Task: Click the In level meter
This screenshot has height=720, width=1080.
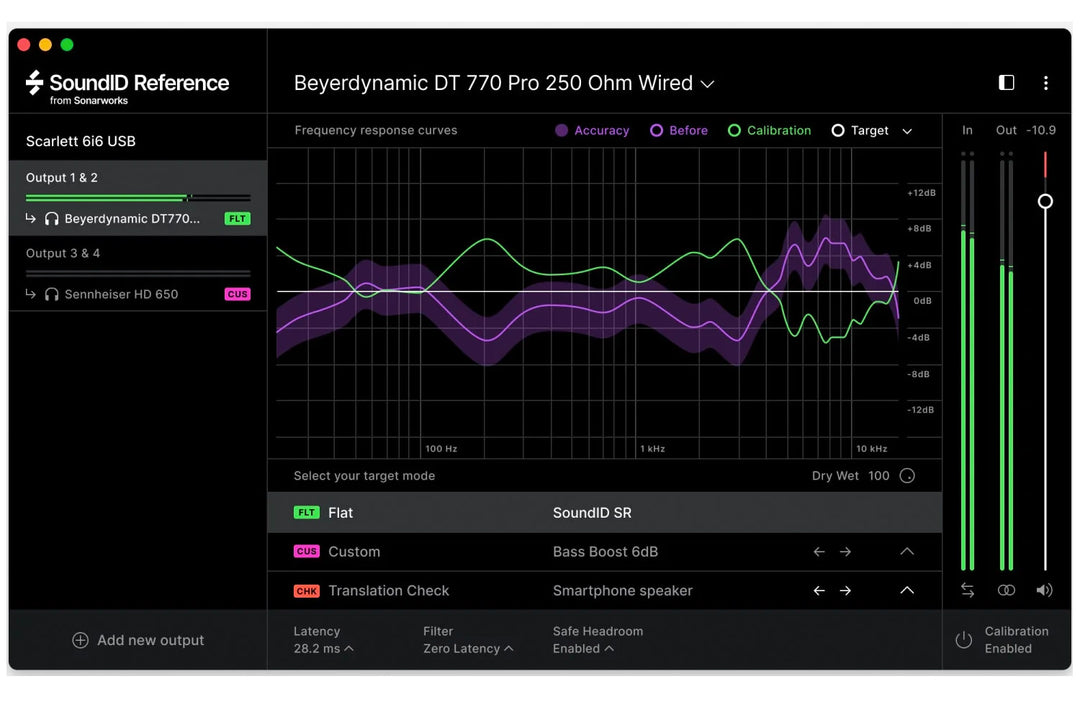Action: tap(967, 362)
